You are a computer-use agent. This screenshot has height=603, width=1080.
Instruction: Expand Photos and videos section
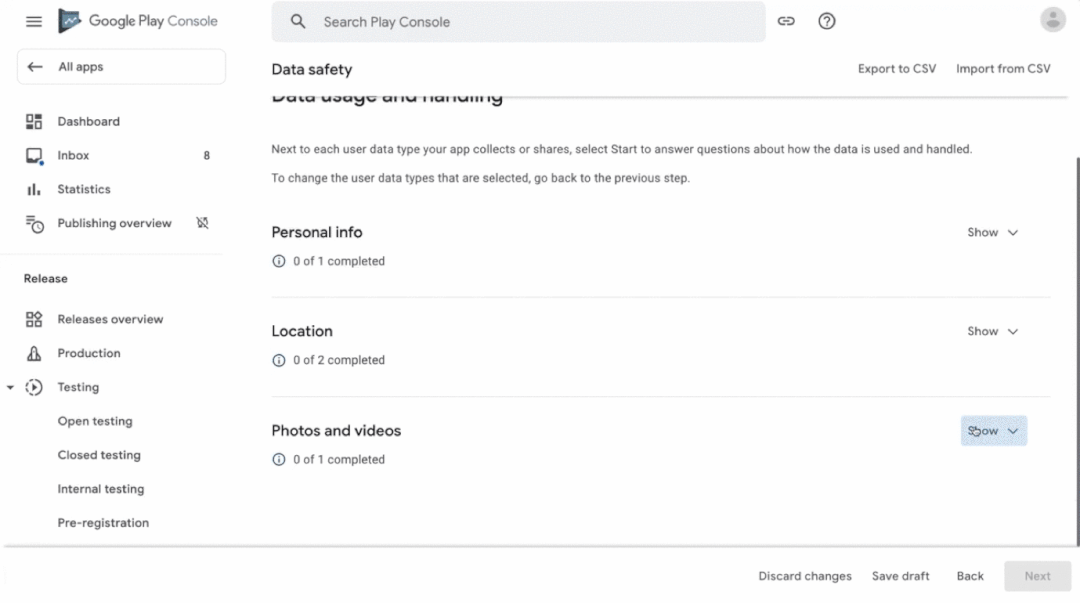coord(993,431)
